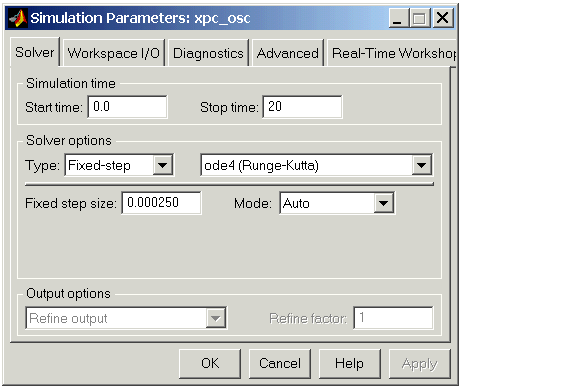Screen dimensions: 580x390
Task: Click the MATLAB icon in title bar
Action: (x=17, y=18)
